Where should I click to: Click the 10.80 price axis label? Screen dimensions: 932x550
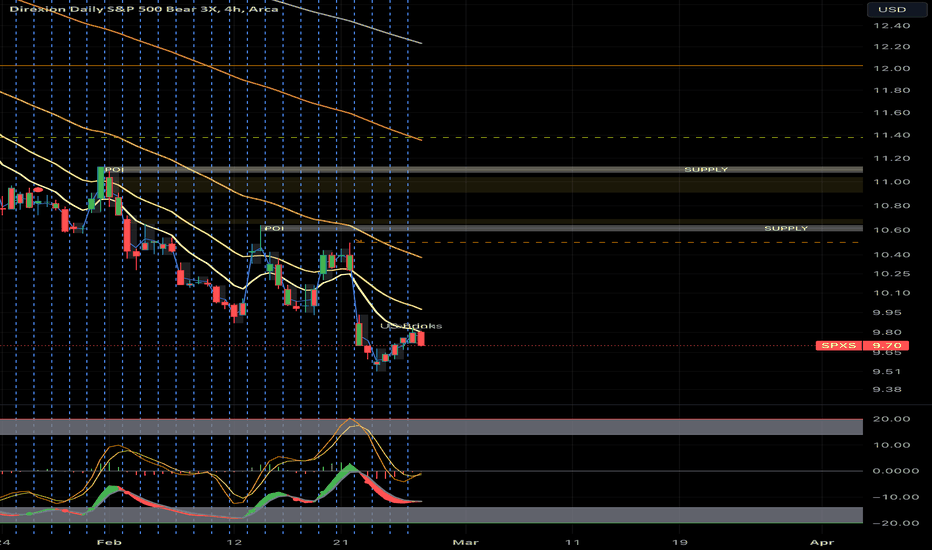coord(892,206)
